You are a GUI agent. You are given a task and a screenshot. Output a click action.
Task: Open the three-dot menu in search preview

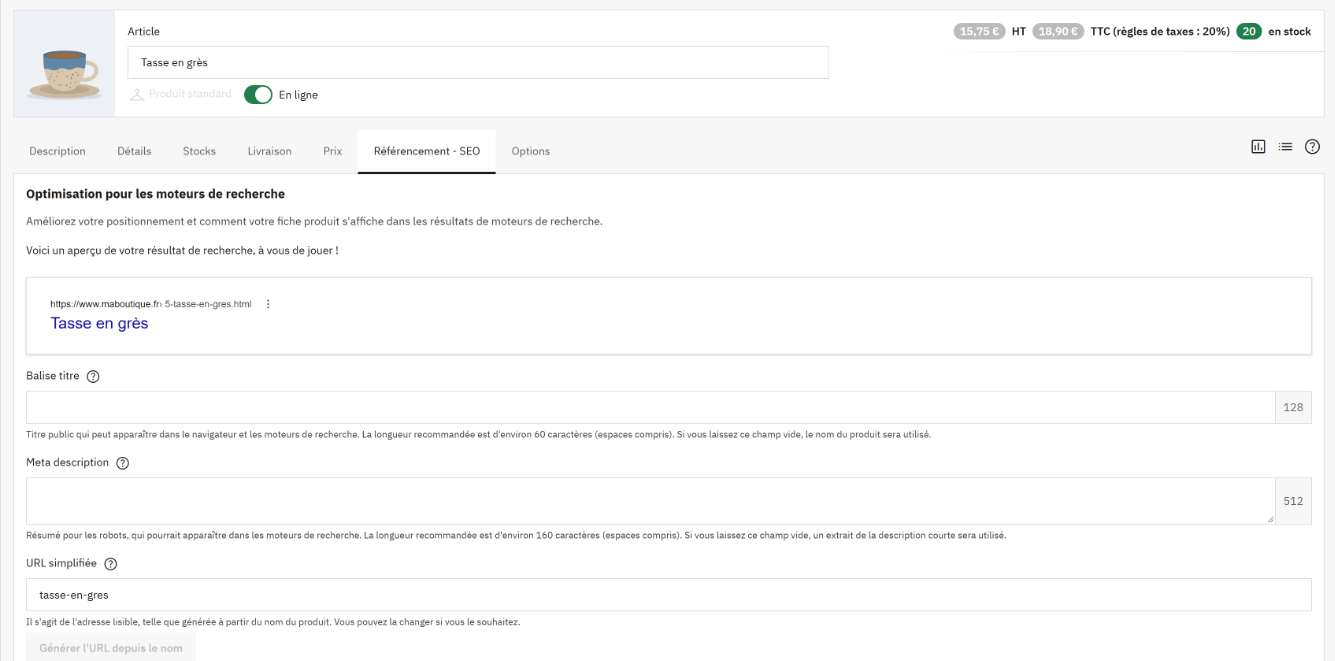point(268,304)
